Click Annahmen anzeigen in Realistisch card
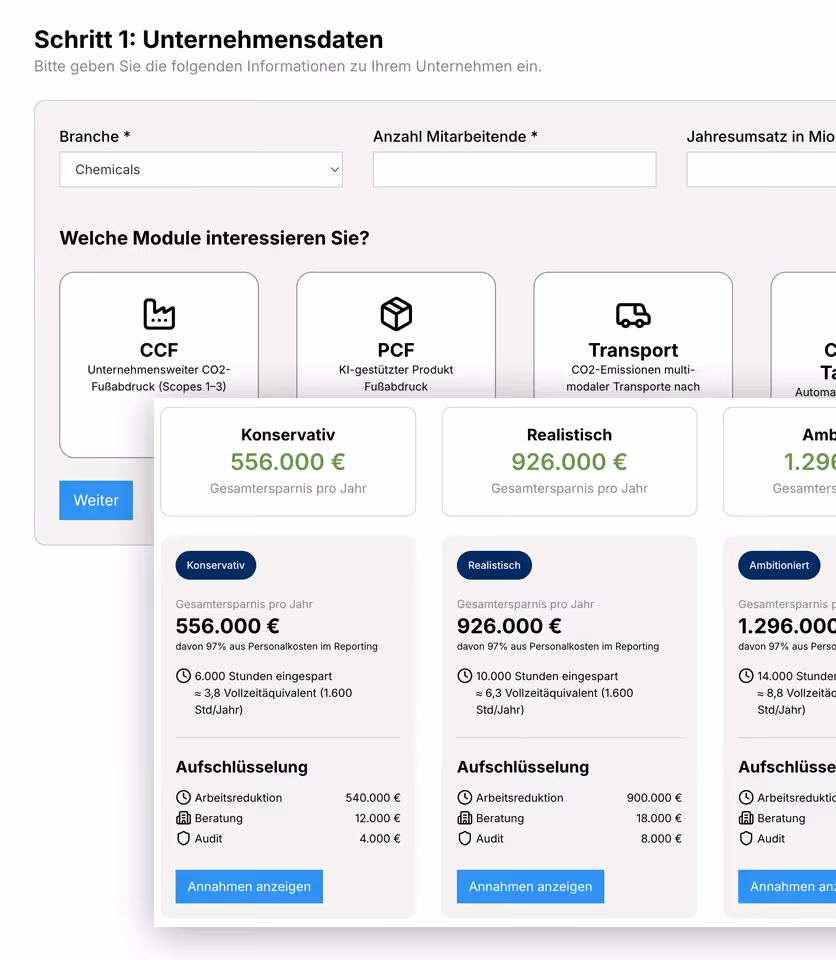The height and width of the screenshot is (960, 836). coord(530,887)
